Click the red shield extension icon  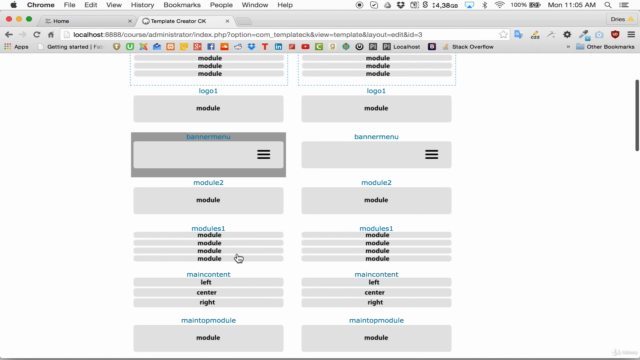click(615, 35)
